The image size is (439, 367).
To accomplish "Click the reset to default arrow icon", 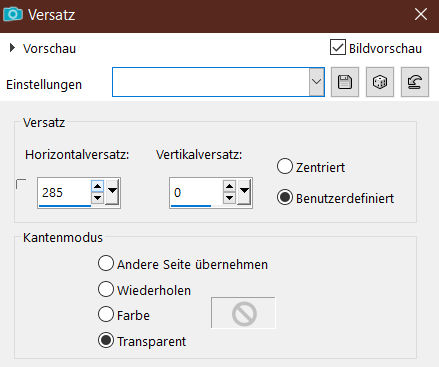I will [x=415, y=82].
